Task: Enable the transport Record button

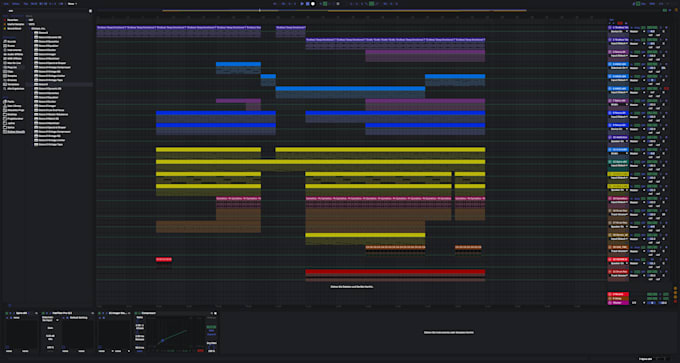Action: tap(313, 3)
